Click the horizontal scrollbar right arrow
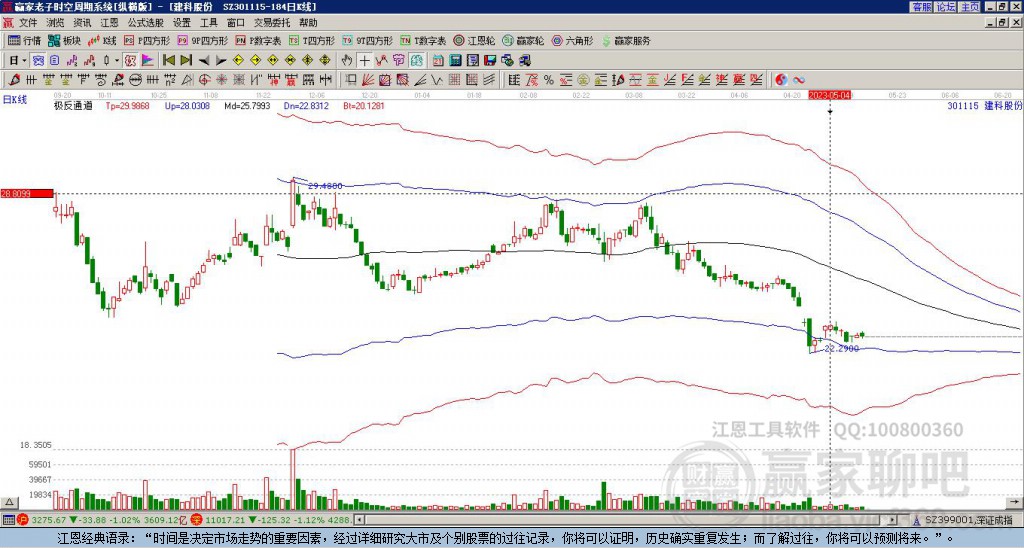 [x=893, y=520]
